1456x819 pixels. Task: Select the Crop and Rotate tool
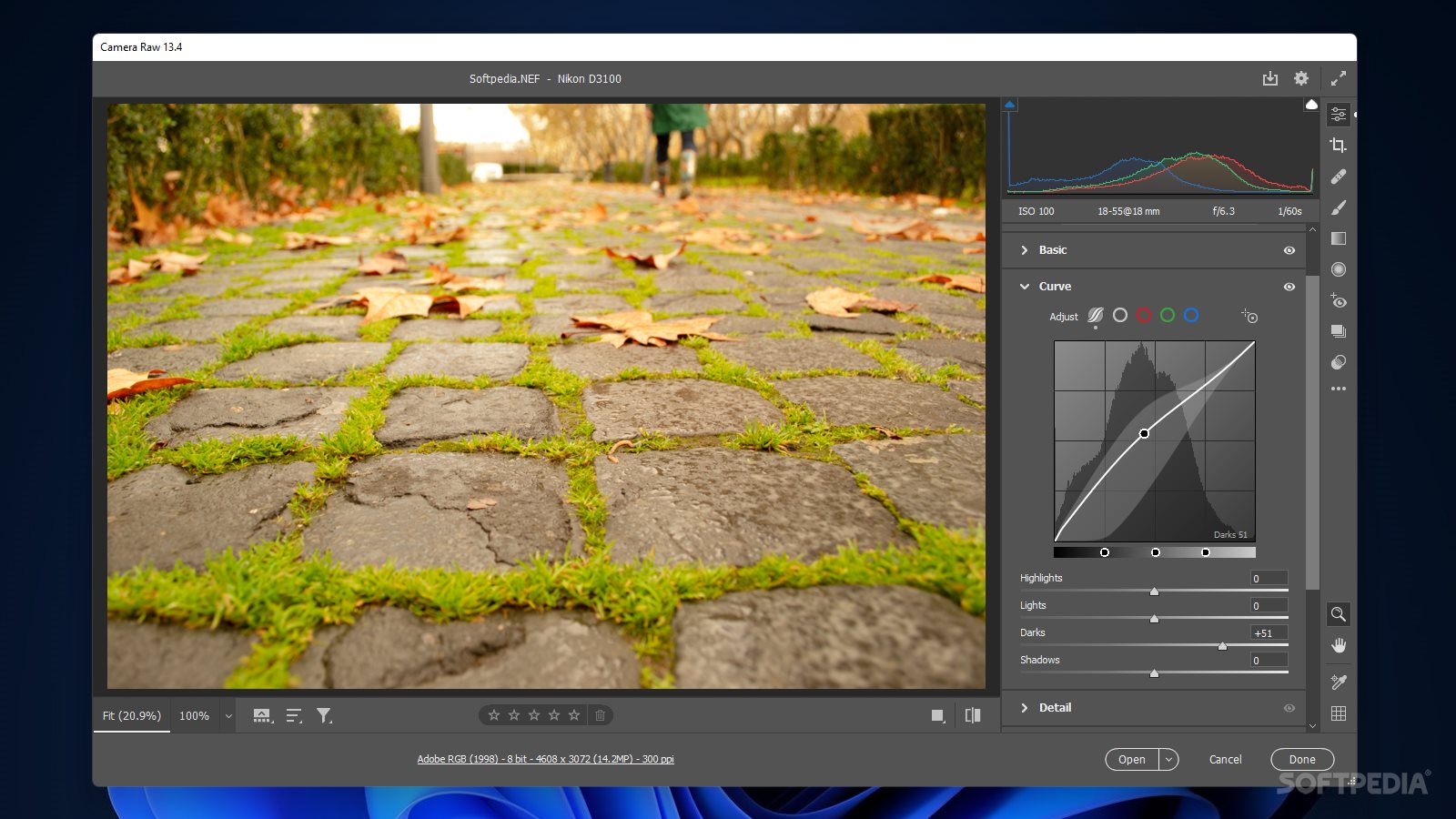pos(1339,144)
